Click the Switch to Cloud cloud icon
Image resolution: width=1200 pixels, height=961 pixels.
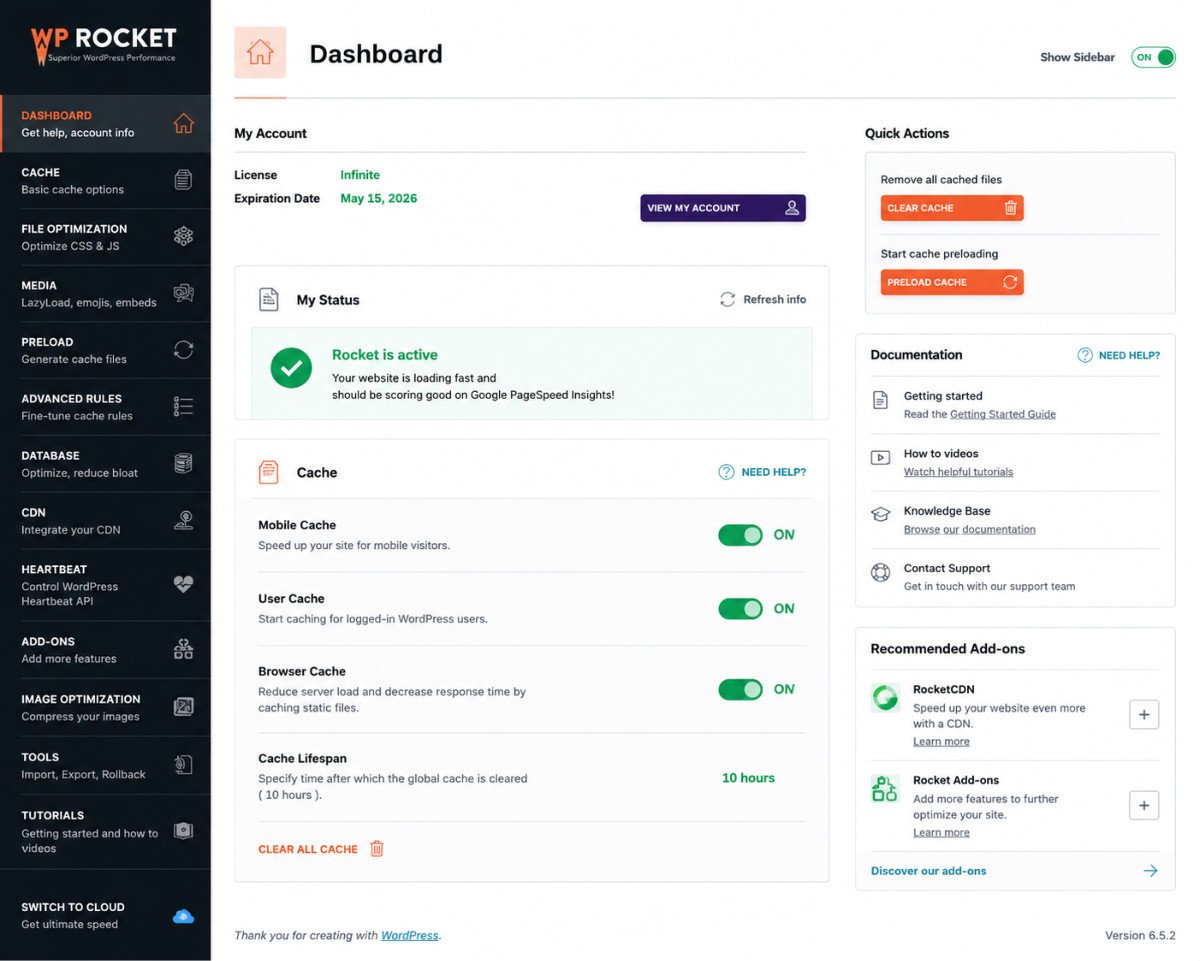[x=183, y=916]
